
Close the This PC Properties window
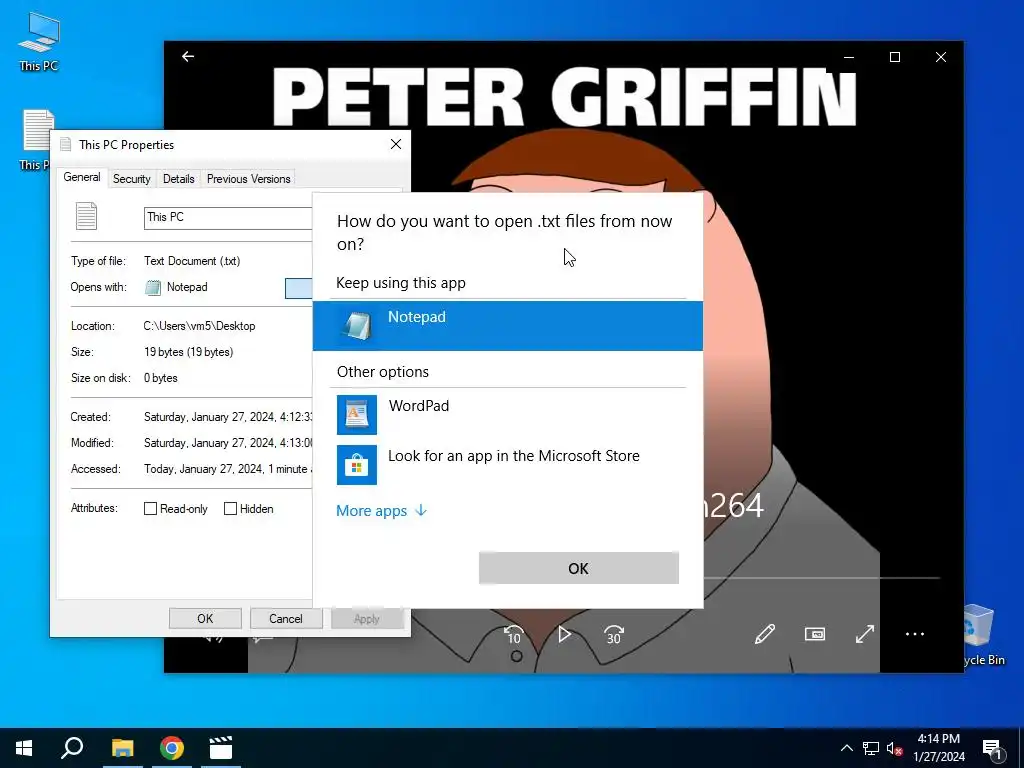pos(396,144)
